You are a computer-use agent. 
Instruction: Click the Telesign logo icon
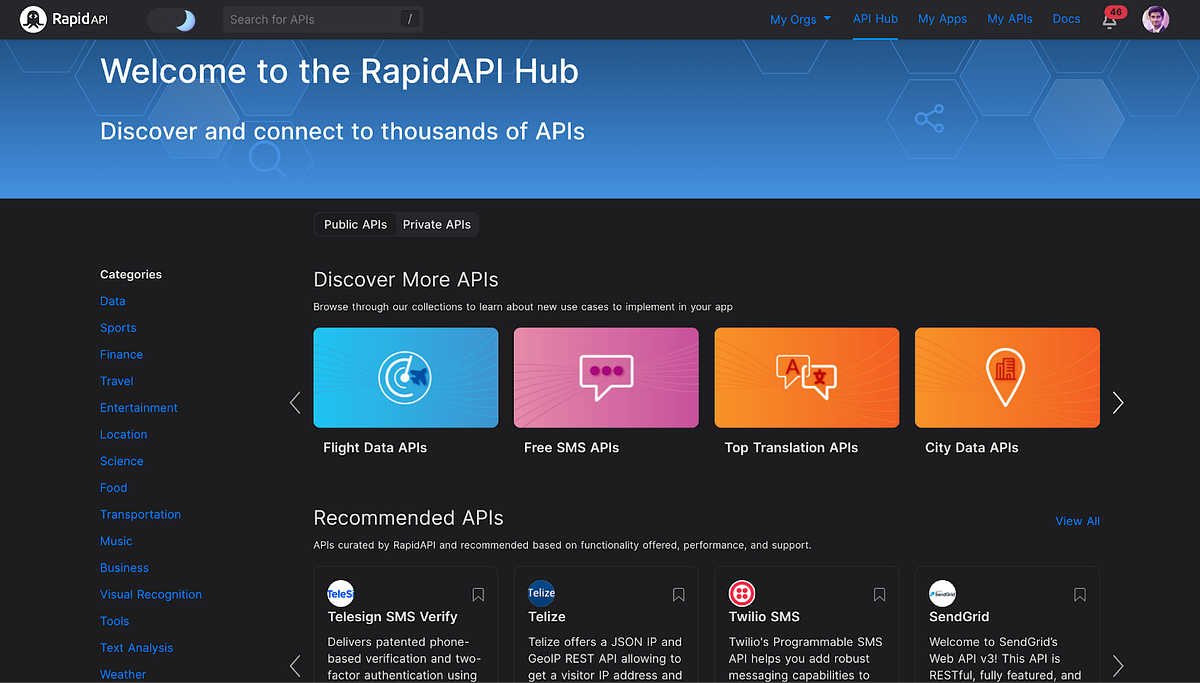pos(340,593)
